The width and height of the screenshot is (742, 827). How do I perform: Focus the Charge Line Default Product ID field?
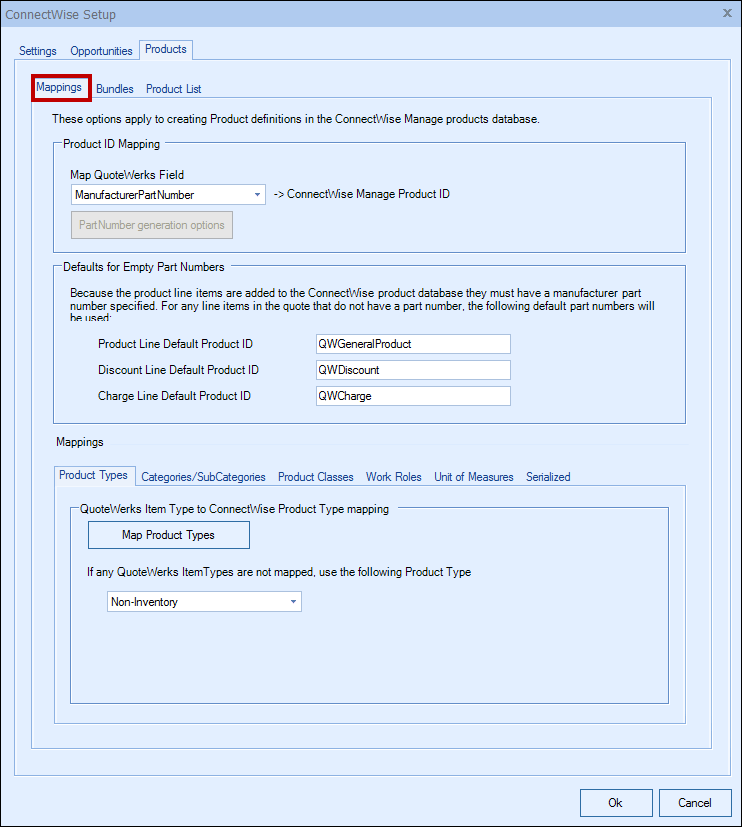click(x=412, y=396)
